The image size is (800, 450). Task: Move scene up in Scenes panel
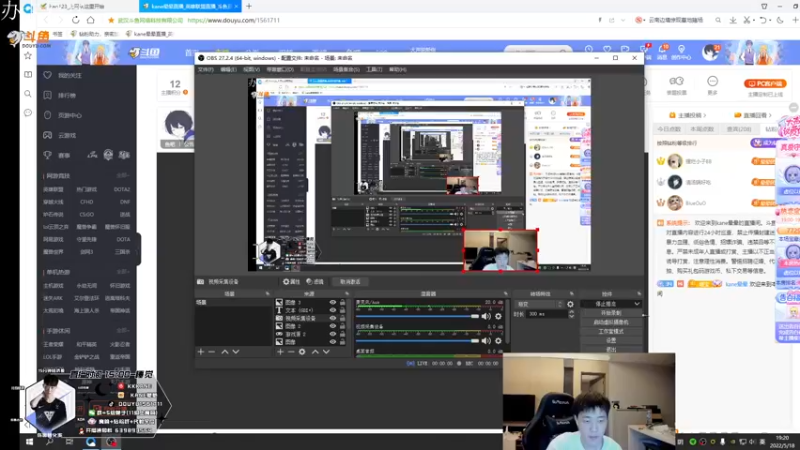pyautogui.click(x=224, y=352)
